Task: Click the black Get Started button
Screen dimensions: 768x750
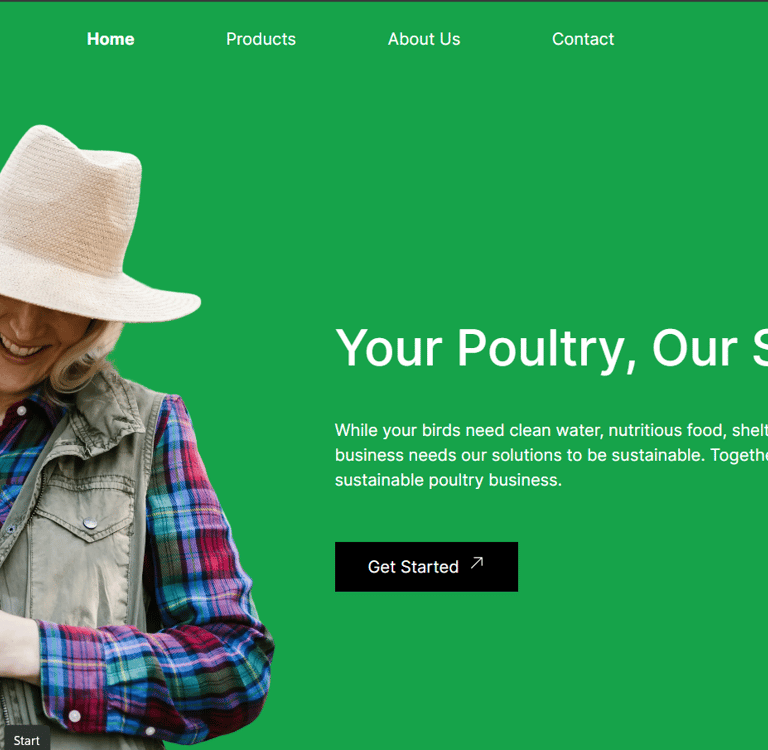Action: 426,567
